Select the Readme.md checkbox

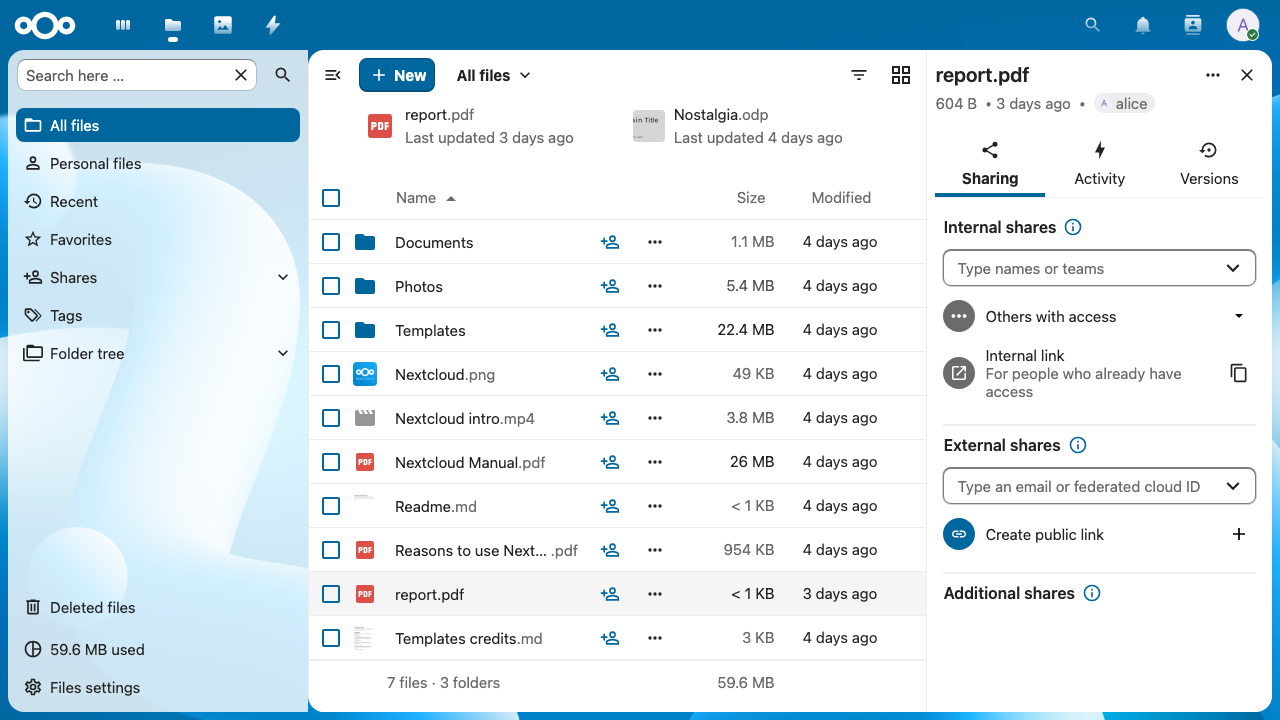(x=331, y=506)
